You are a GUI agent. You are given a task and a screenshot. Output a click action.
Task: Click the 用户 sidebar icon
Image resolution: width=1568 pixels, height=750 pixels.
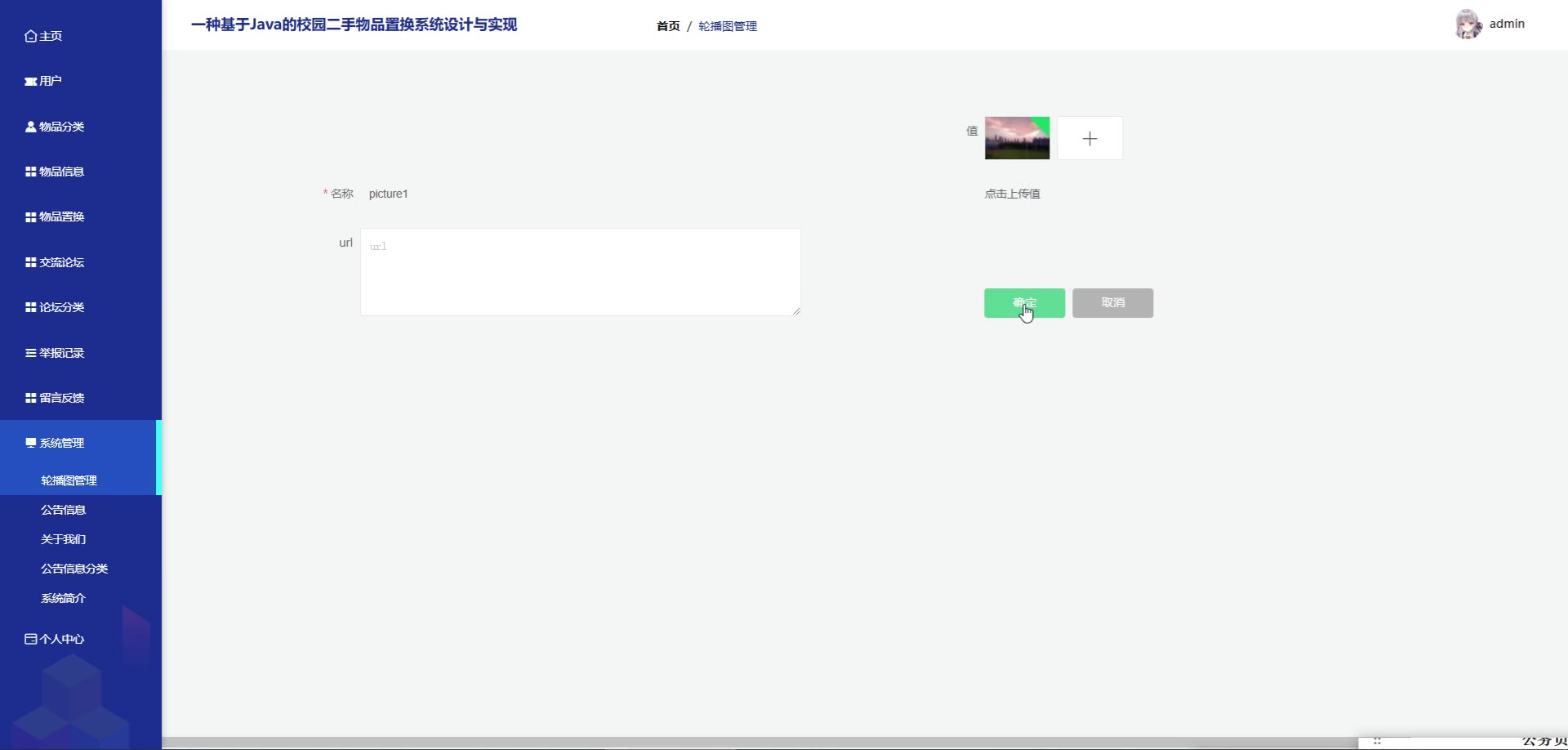tap(30, 81)
